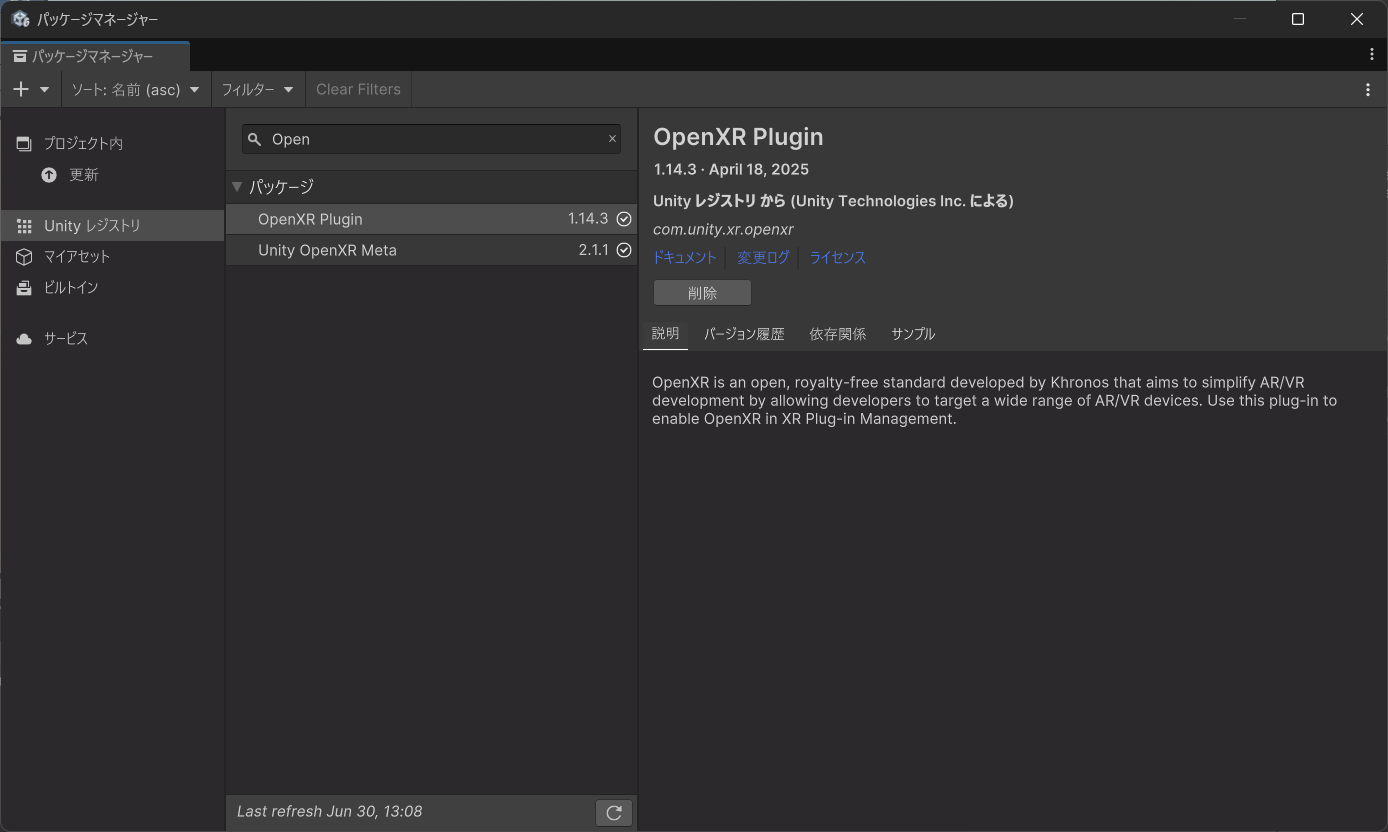
Task: Select Unity レジストリ in the sidebar
Action: (x=112, y=225)
